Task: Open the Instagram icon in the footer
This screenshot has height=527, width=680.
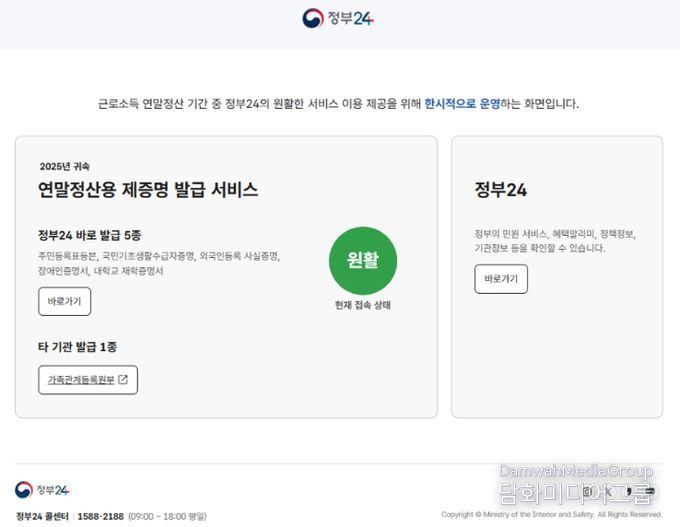Action: point(587,491)
